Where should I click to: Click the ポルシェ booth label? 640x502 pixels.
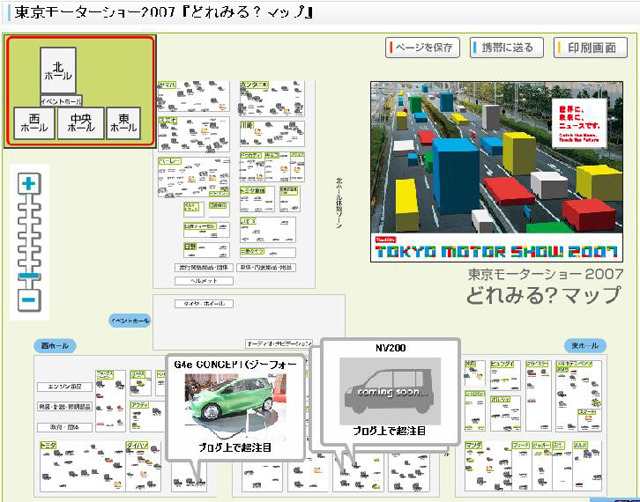pos(499,399)
